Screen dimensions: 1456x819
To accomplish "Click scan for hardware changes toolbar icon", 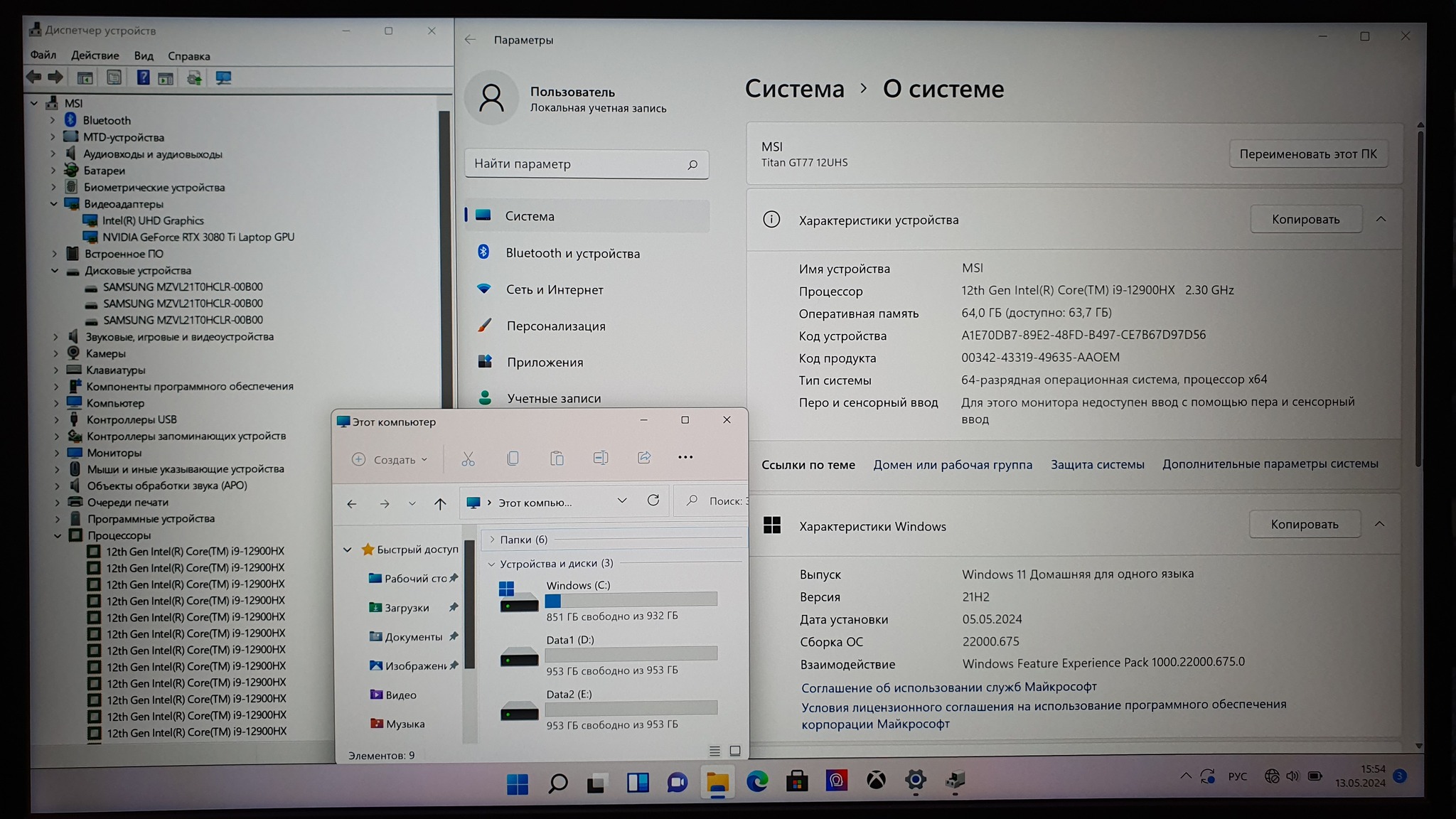I will point(223,77).
